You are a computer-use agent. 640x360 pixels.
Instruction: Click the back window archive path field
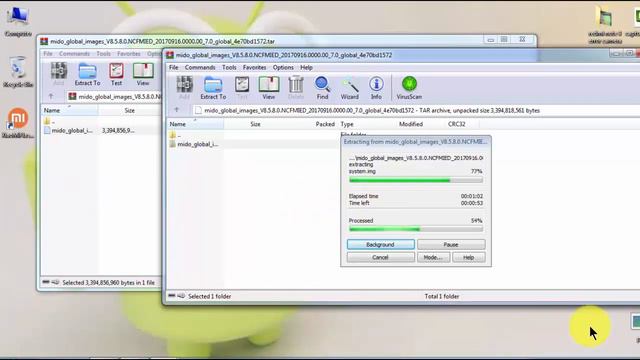click(114, 96)
